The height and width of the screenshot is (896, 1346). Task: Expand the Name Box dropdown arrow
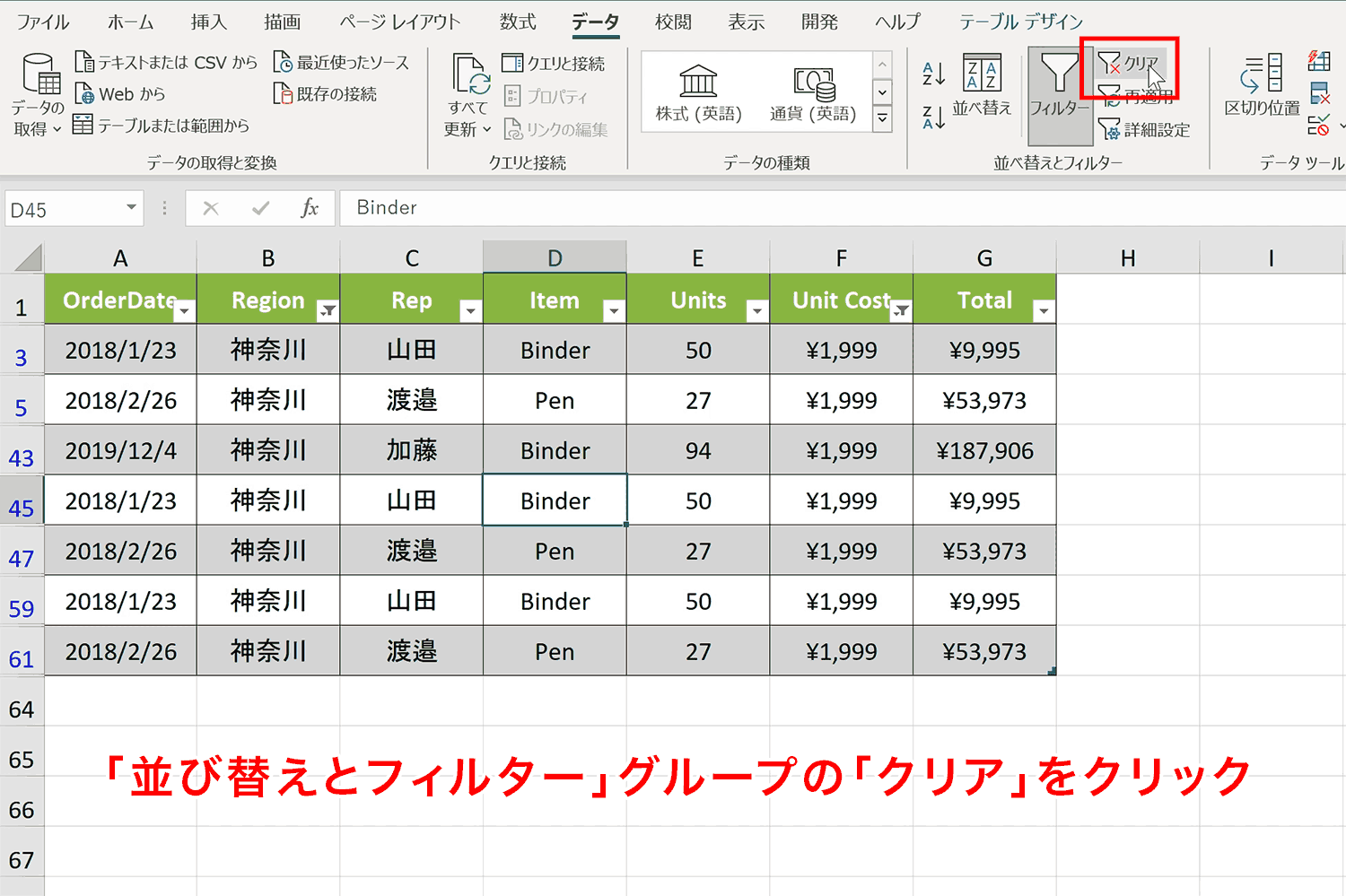click(132, 208)
